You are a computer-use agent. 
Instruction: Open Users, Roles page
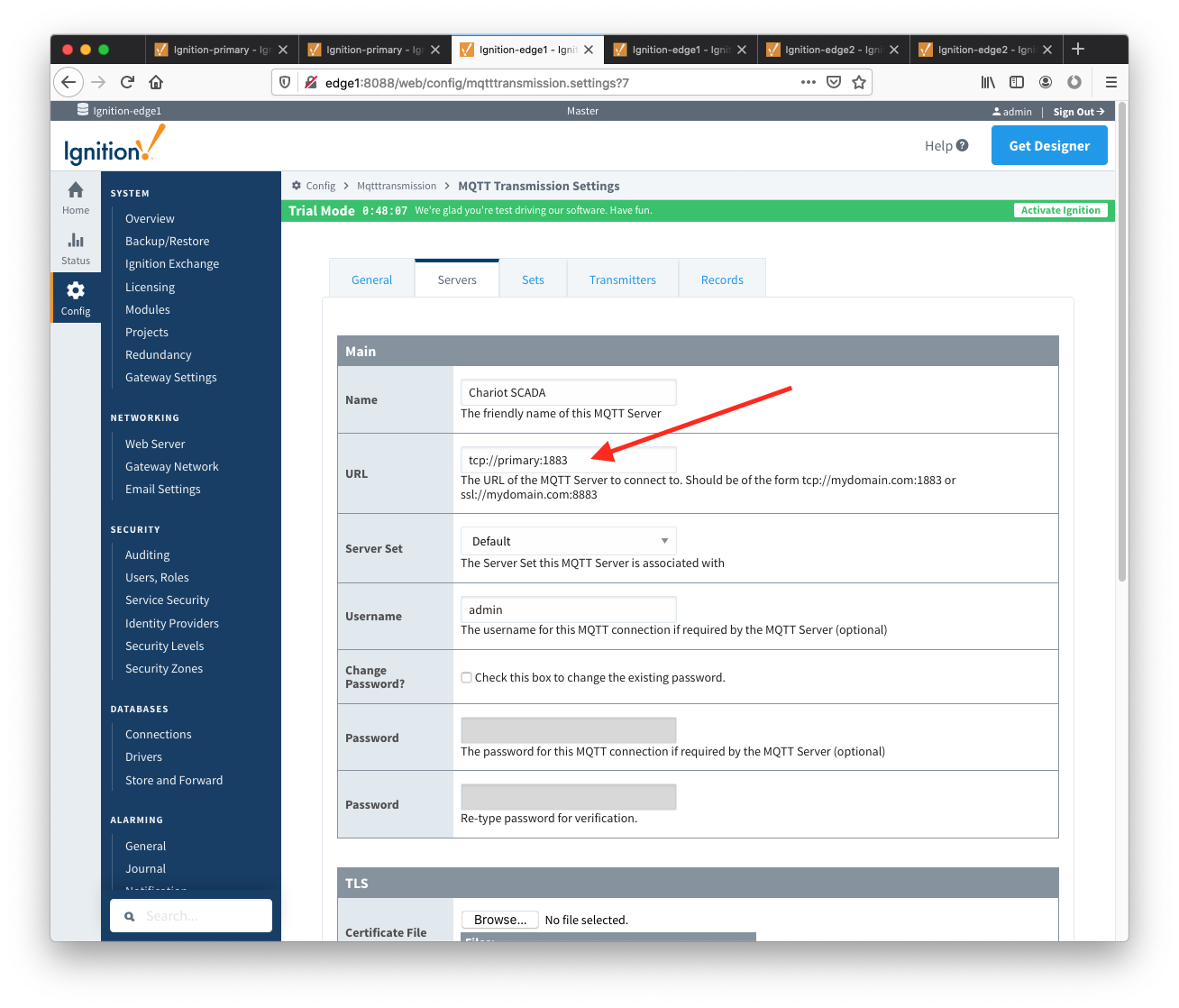pos(158,577)
